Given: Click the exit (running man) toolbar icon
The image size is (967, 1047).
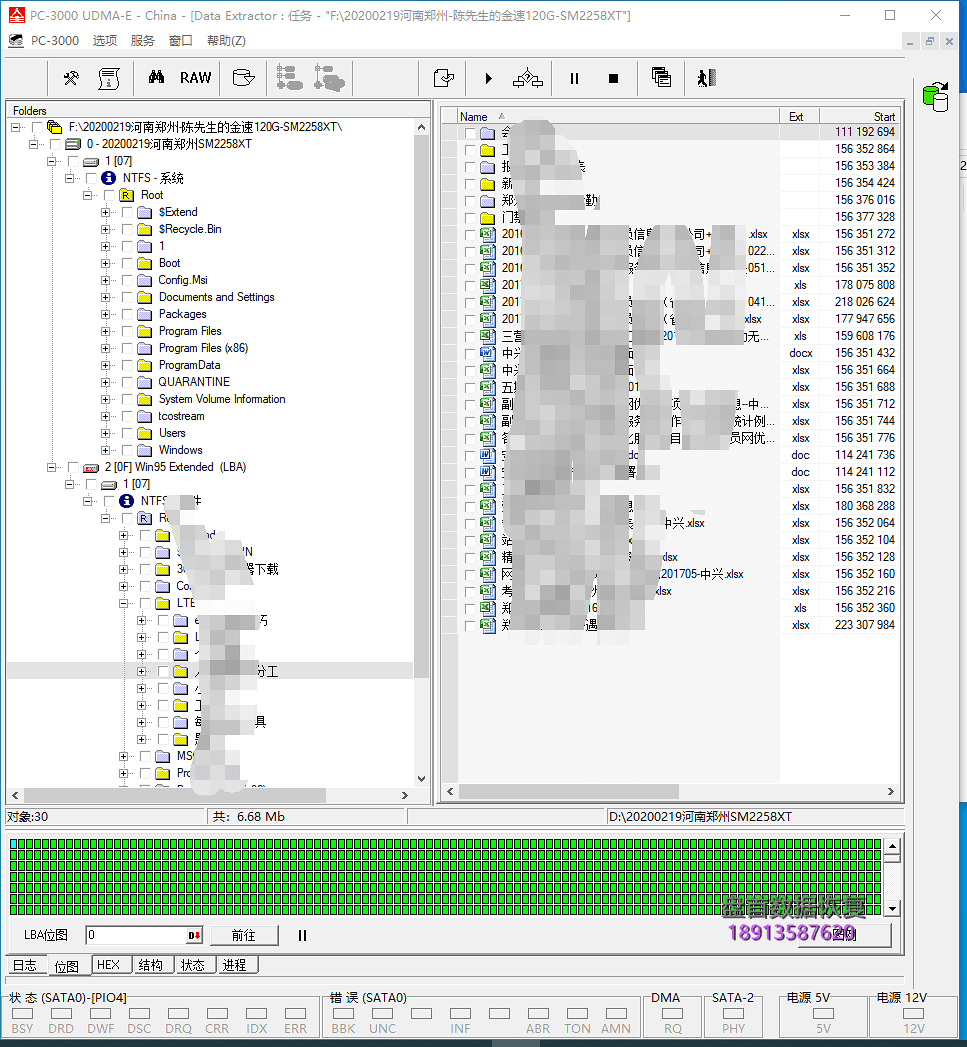Looking at the screenshot, I should [x=707, y=78].
